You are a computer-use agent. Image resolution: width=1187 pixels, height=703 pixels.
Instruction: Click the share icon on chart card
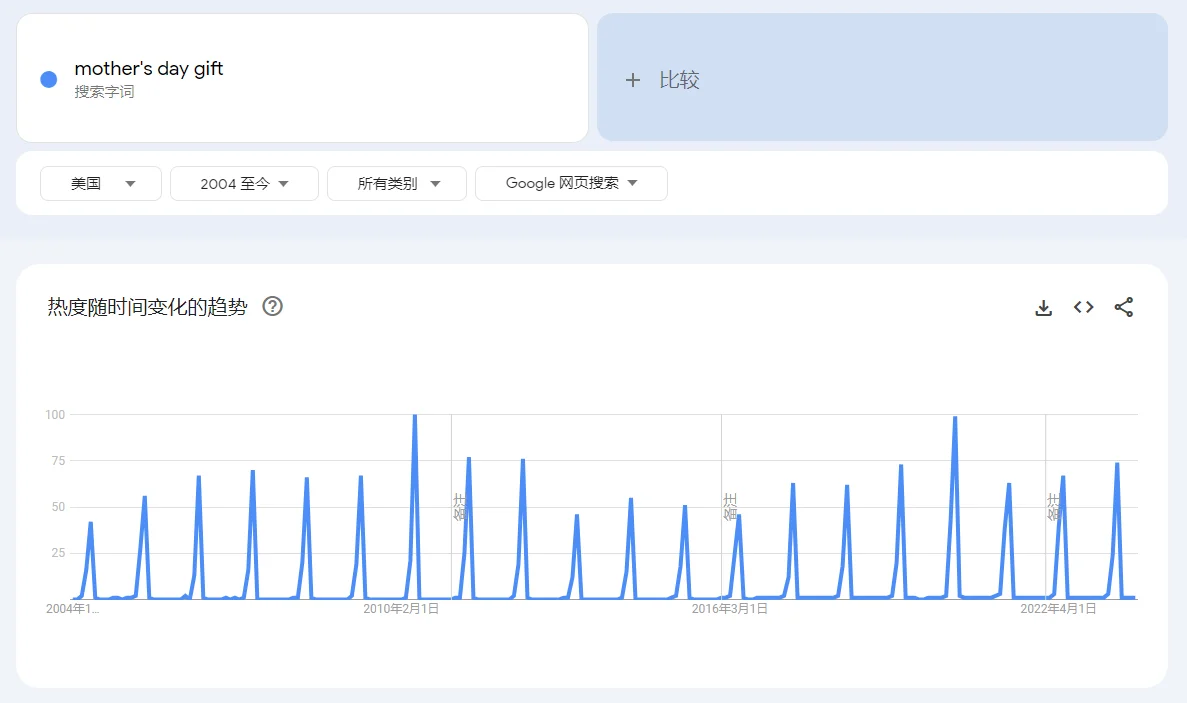1124,308
